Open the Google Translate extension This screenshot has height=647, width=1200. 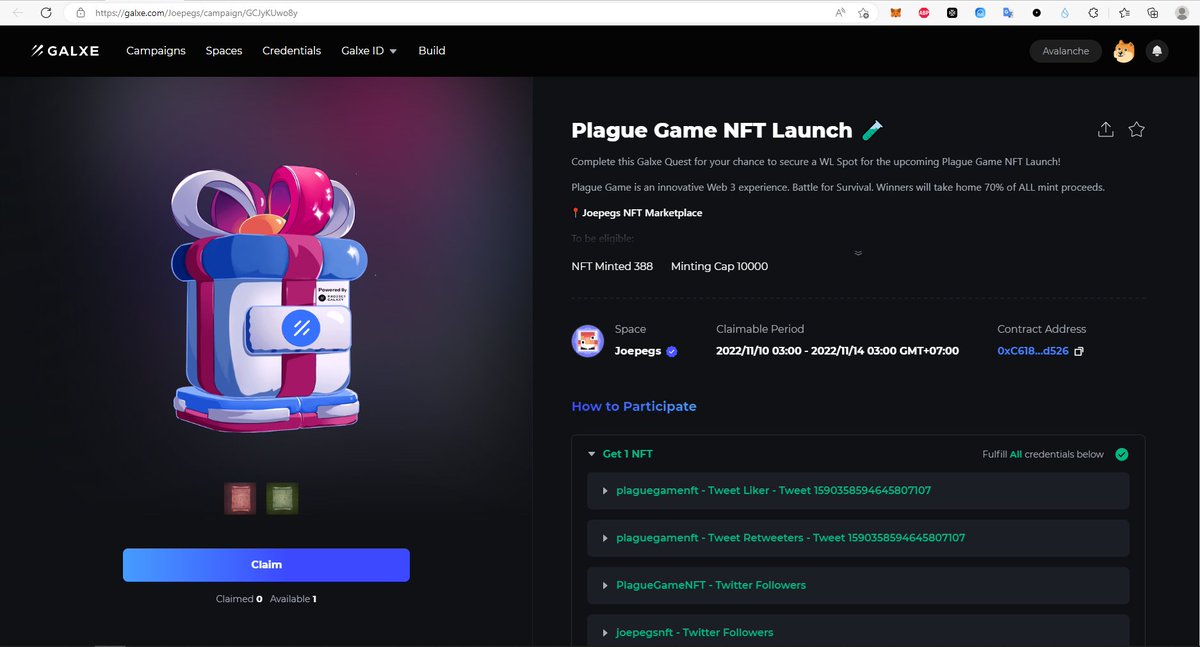point(1008,13)
